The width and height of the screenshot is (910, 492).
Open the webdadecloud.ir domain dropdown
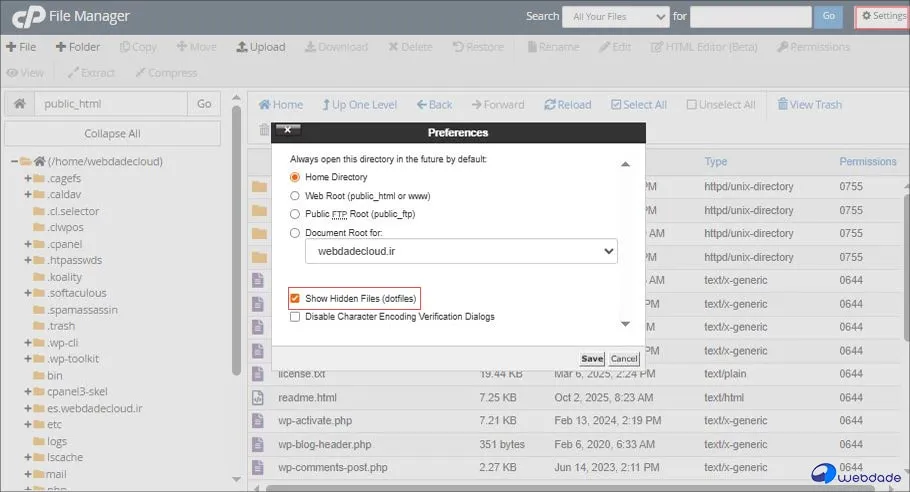tap(461, 252)
